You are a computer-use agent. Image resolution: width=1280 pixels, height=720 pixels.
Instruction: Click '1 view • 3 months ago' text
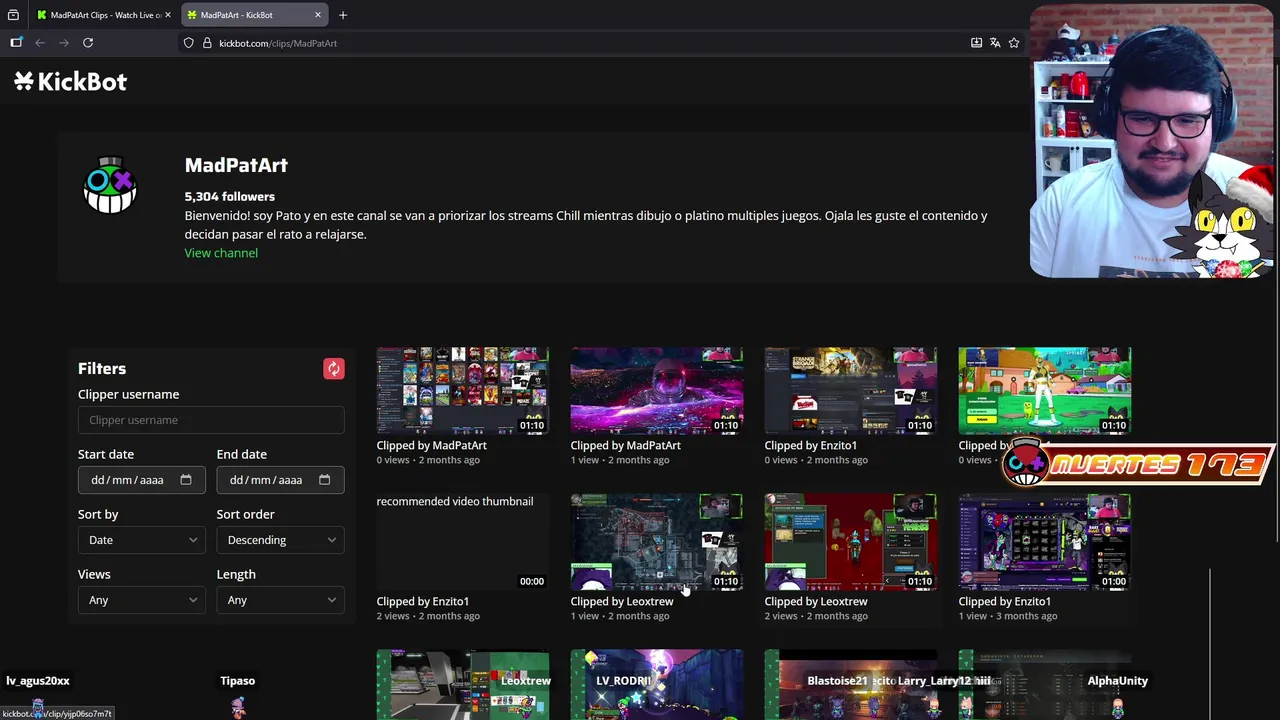click(1007, 616)
